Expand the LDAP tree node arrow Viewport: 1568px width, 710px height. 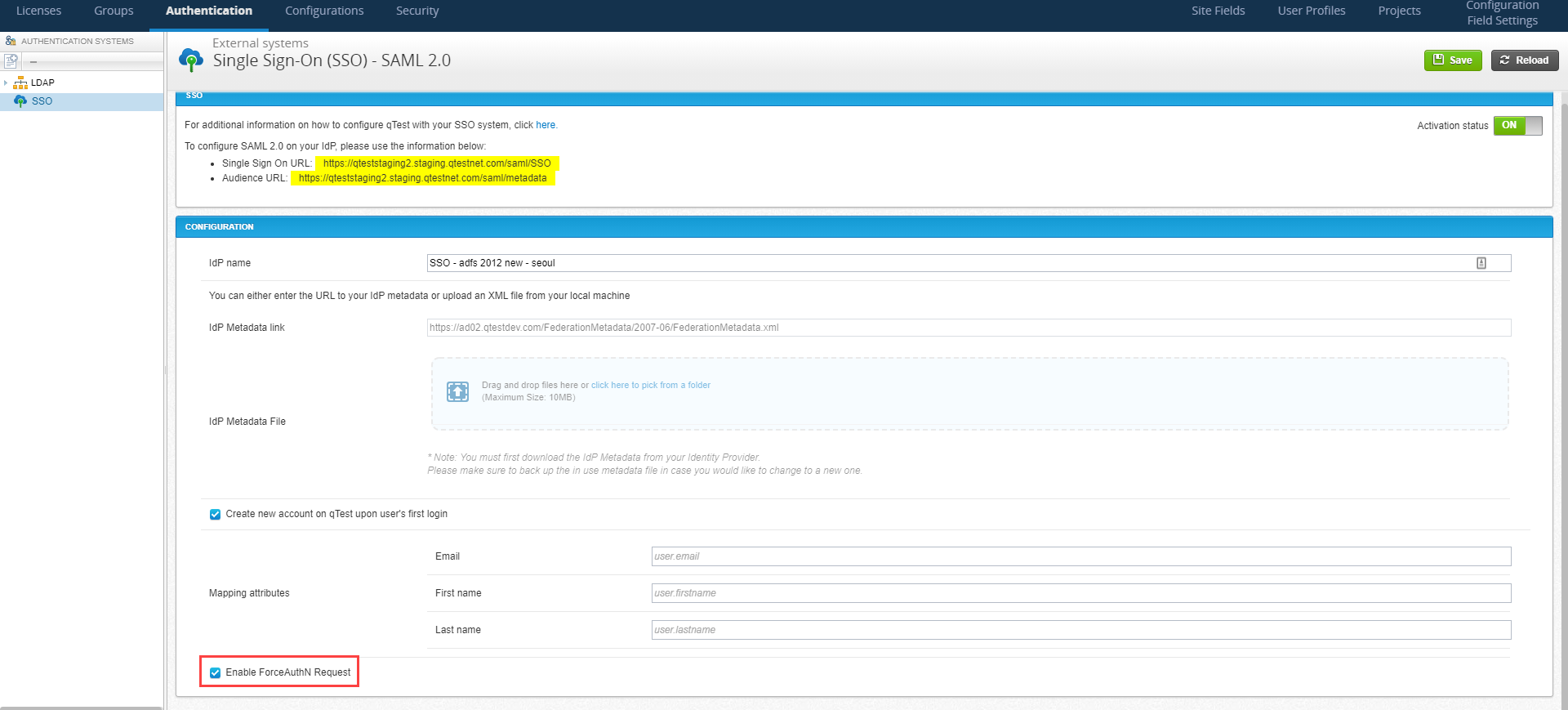pyautogui.click(x=6, y=83)
